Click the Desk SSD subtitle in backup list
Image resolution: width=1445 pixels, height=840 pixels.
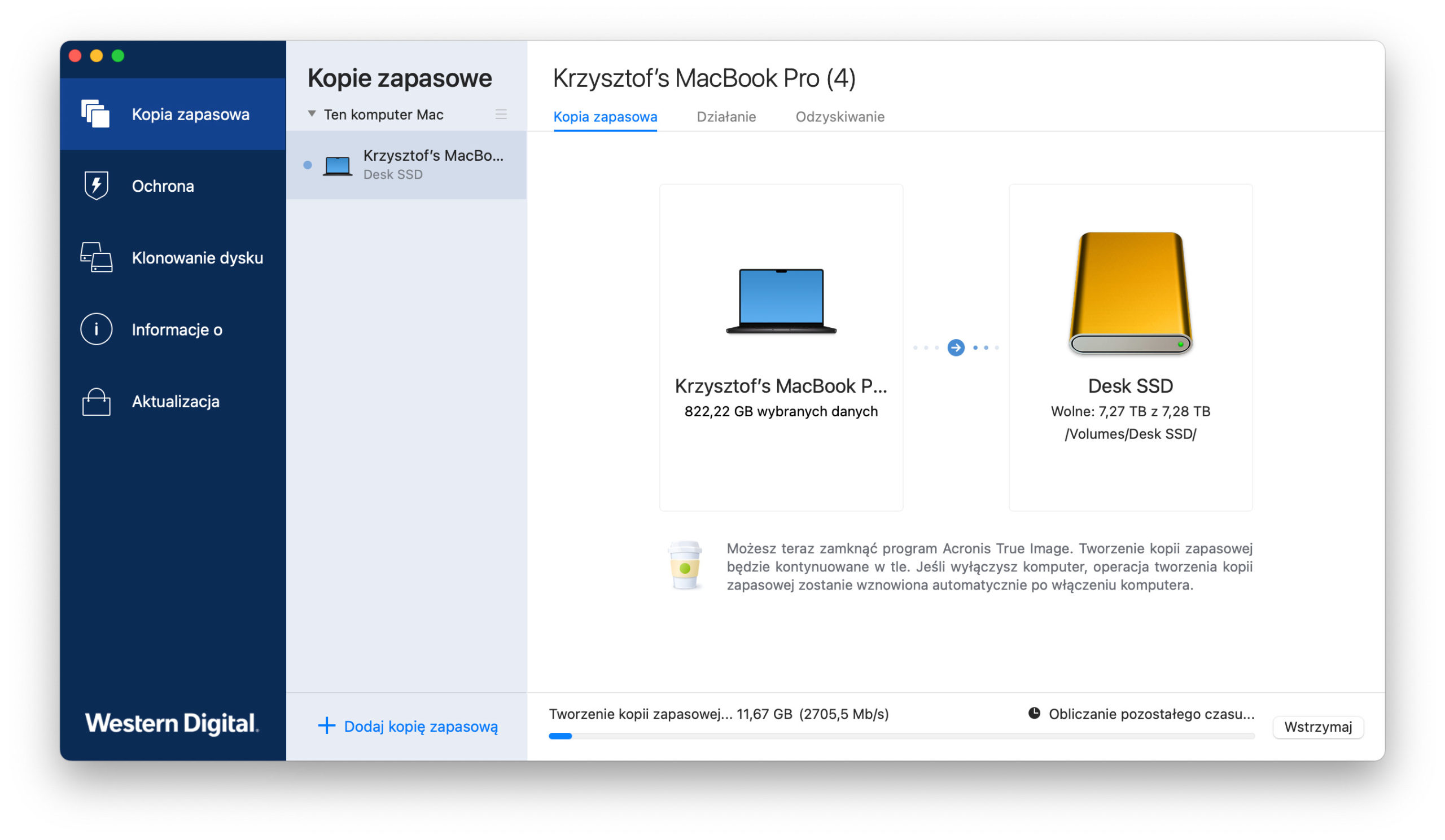pos(393,174)
